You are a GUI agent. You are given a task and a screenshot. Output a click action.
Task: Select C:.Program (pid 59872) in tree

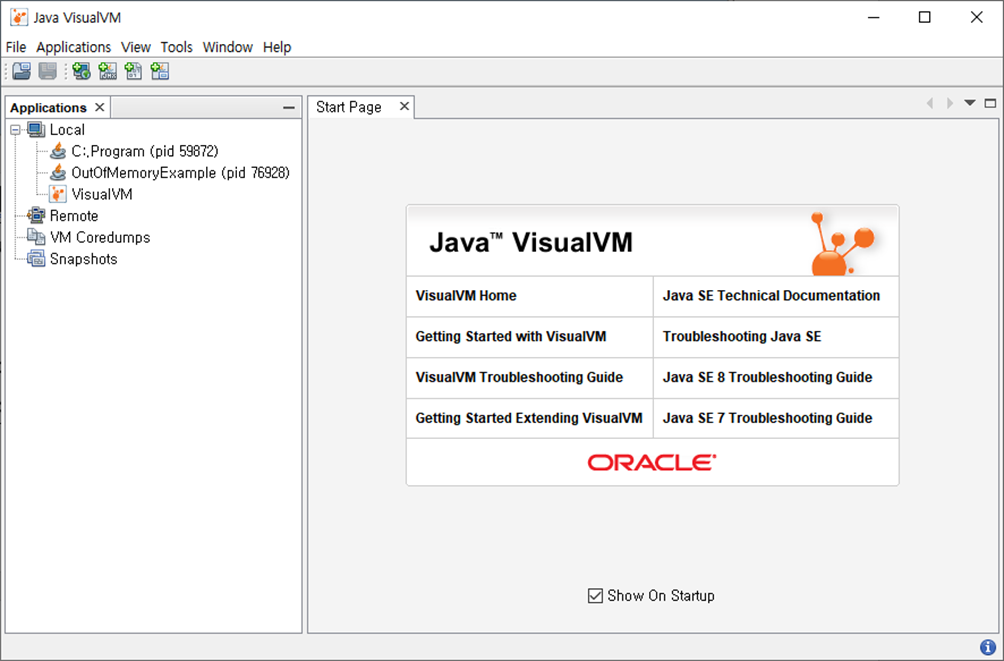145,151
